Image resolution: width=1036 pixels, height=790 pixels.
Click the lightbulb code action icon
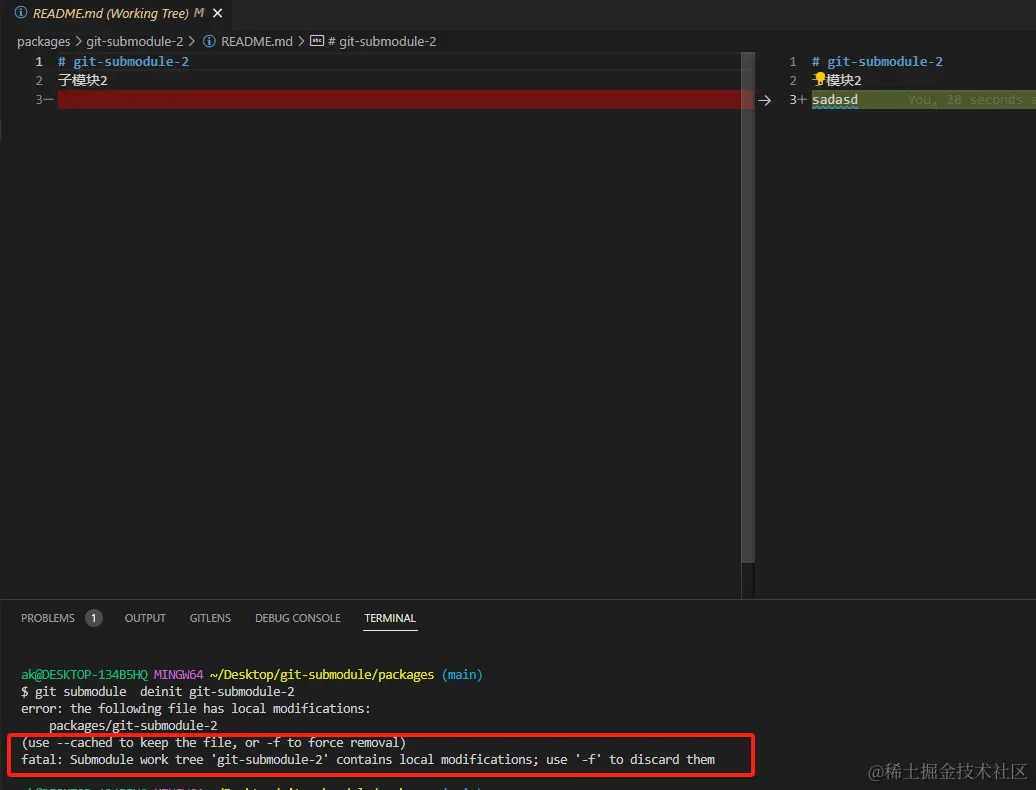click(x=820, y=79)
